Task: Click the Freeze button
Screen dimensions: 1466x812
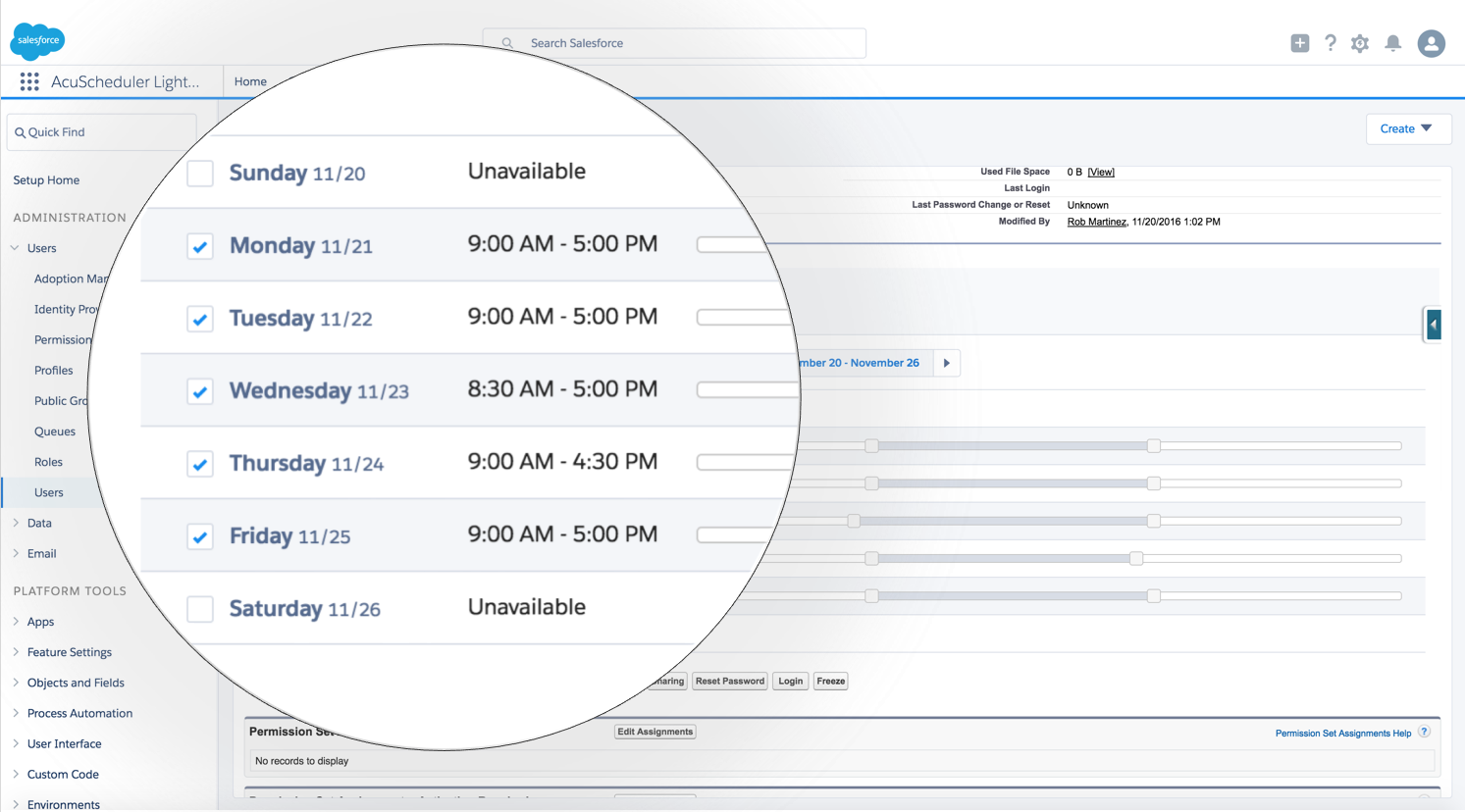Action: [x=831, y=681]
